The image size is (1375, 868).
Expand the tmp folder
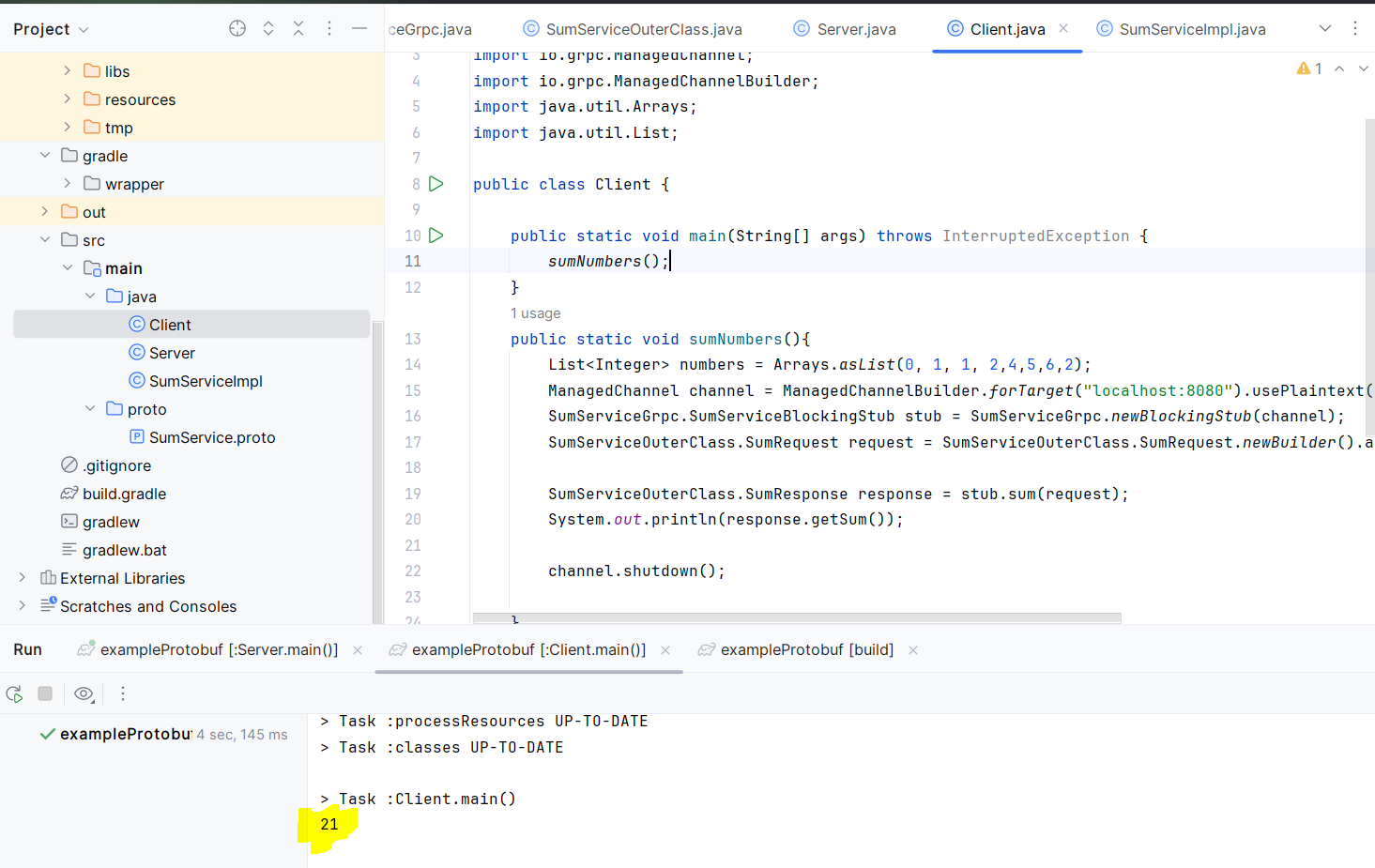67,127
